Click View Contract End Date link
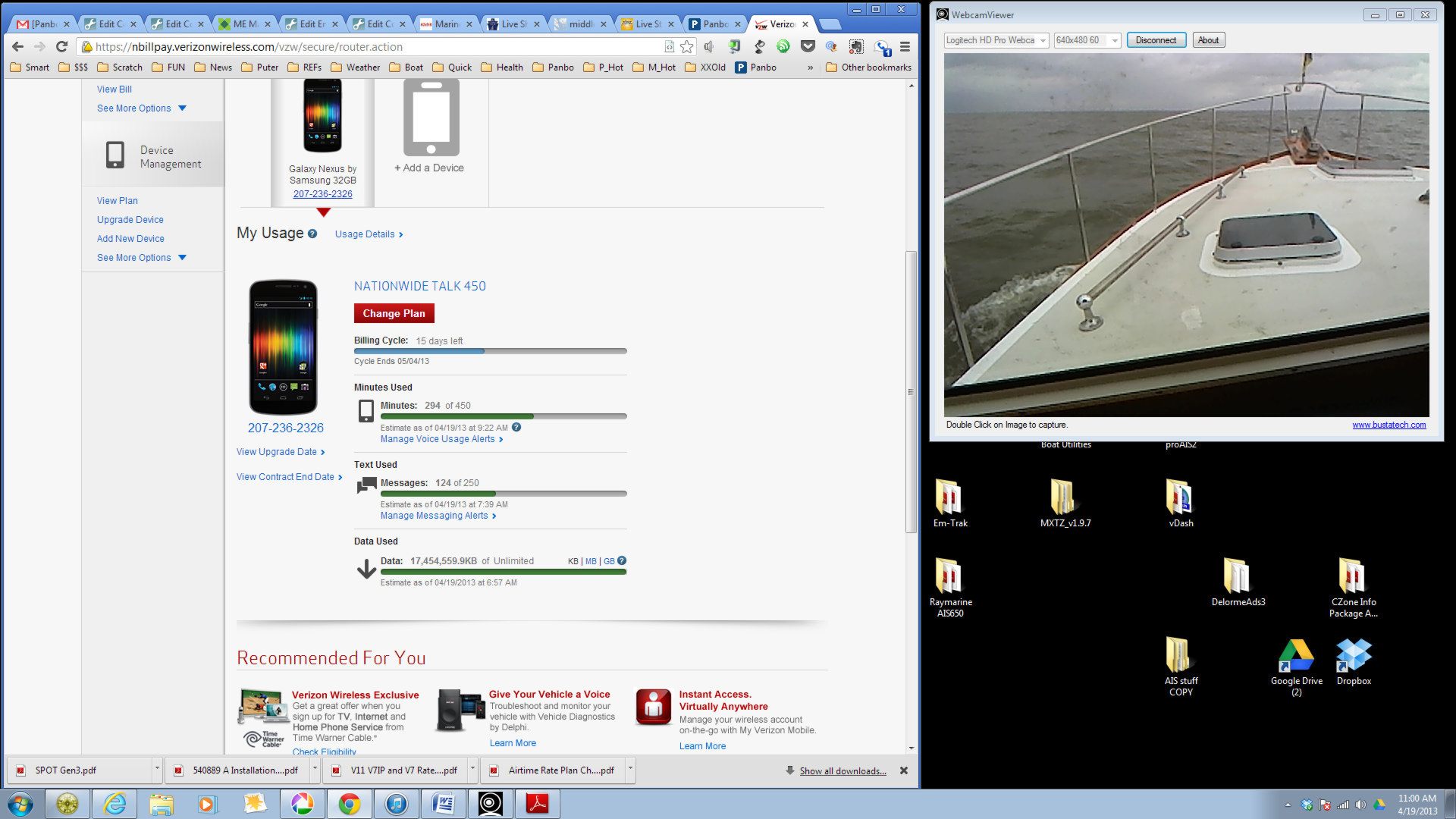This screenshot has height=819, width=1456. 289,477
